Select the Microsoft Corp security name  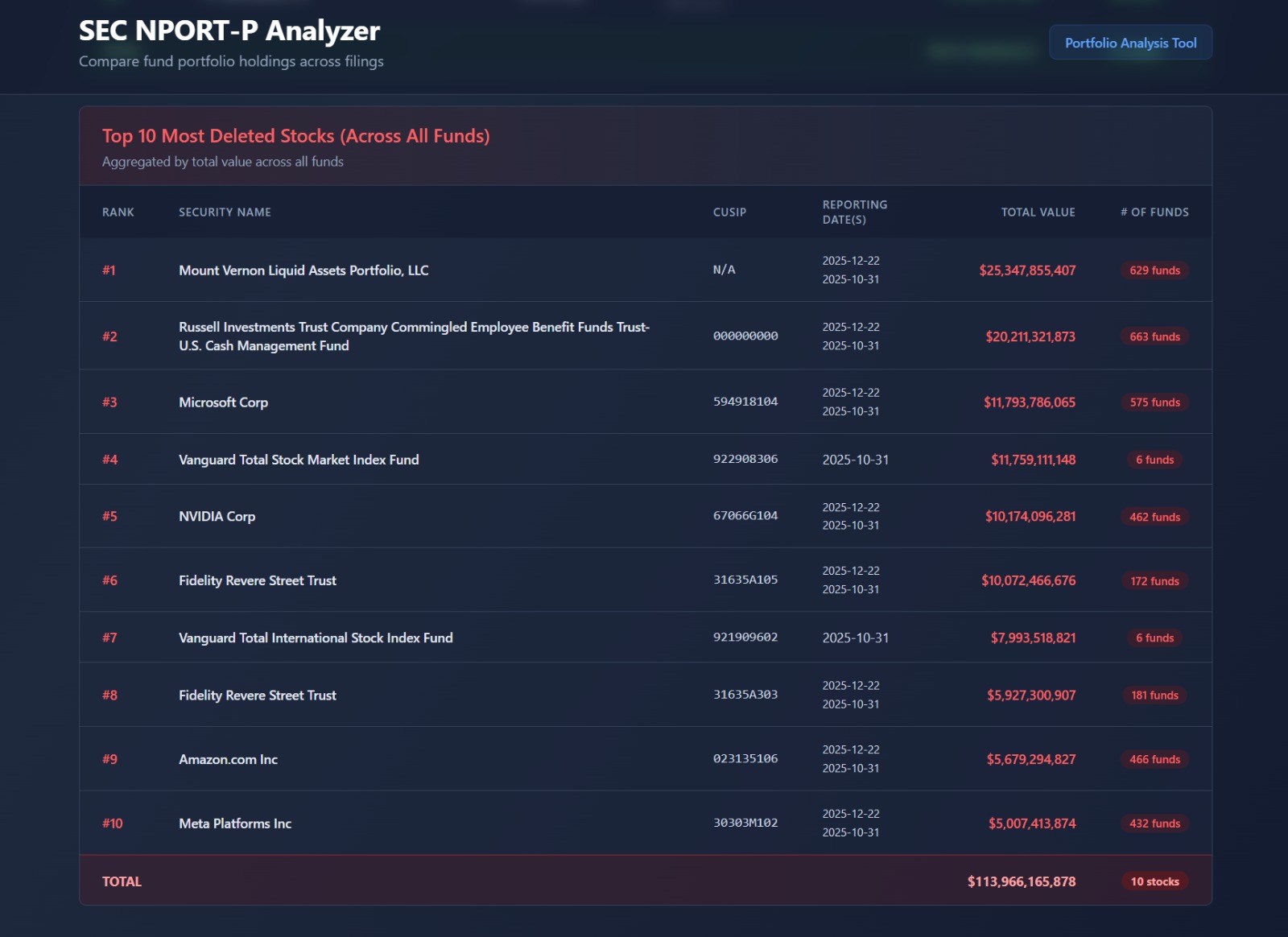[x=223, y=402]
